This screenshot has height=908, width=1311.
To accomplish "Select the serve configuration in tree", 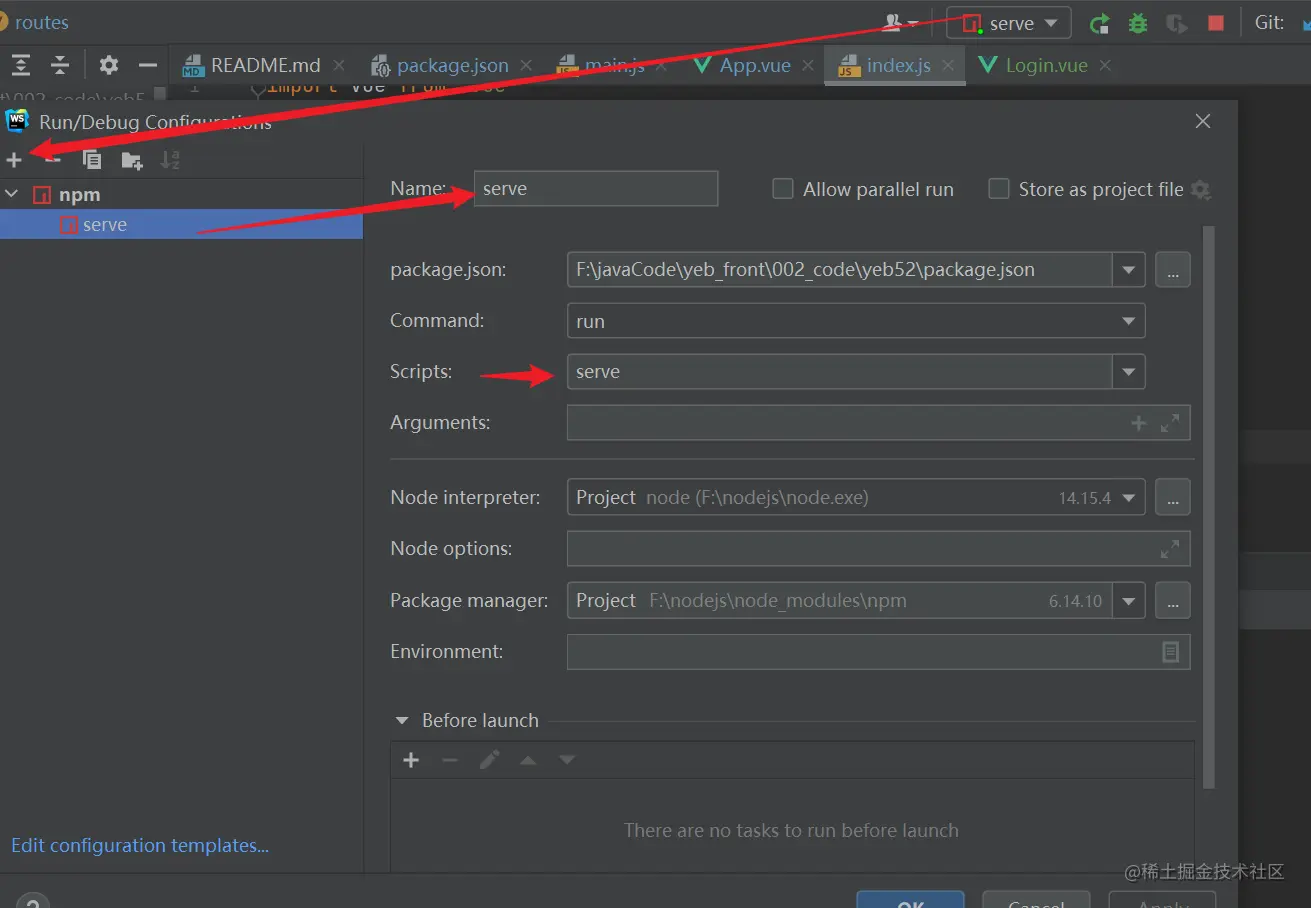I will pyautogui.click(x=181, y=225).
